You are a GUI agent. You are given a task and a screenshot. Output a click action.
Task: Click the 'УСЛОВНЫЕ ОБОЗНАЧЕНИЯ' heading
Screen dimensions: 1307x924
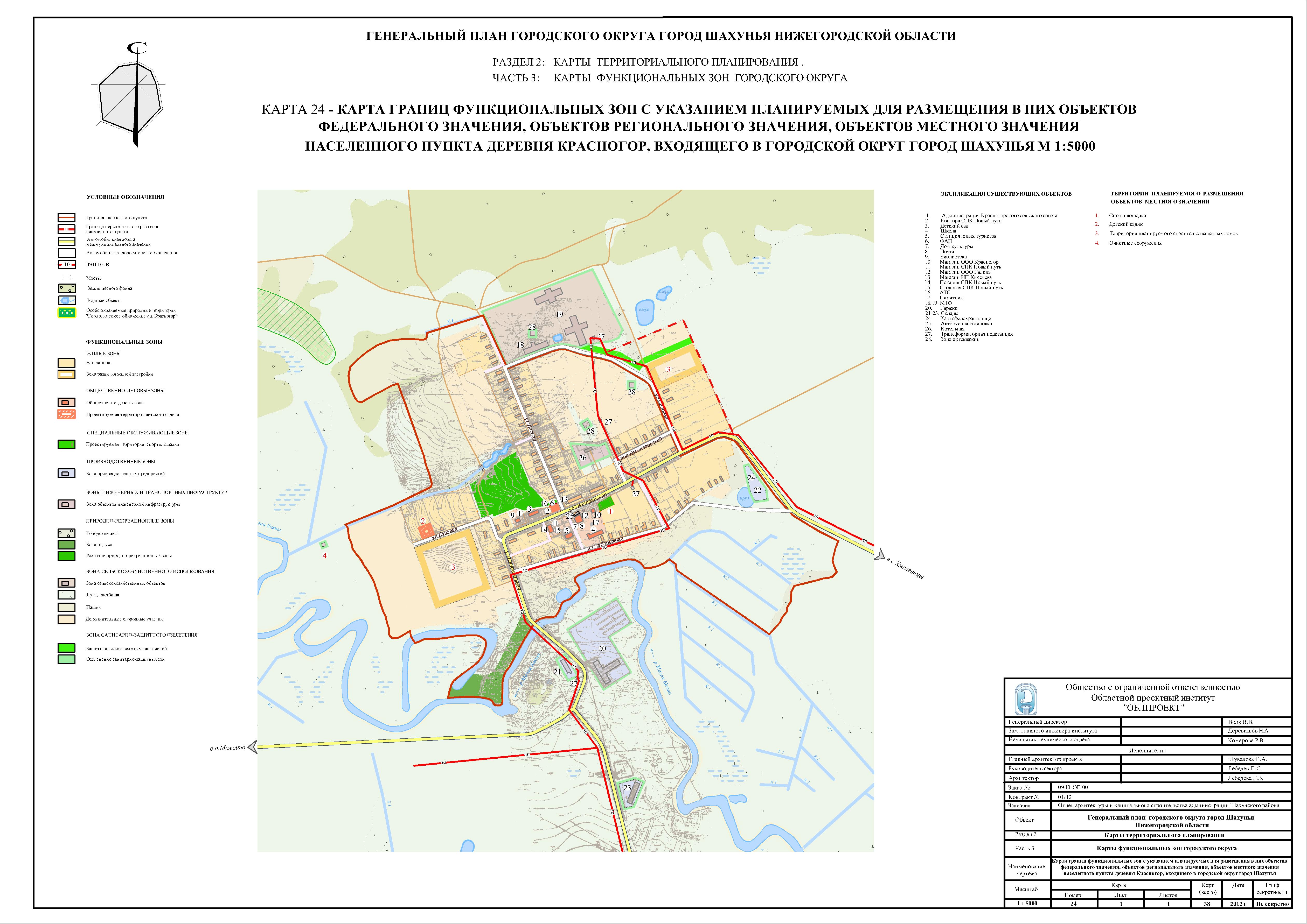coord(125,197)
